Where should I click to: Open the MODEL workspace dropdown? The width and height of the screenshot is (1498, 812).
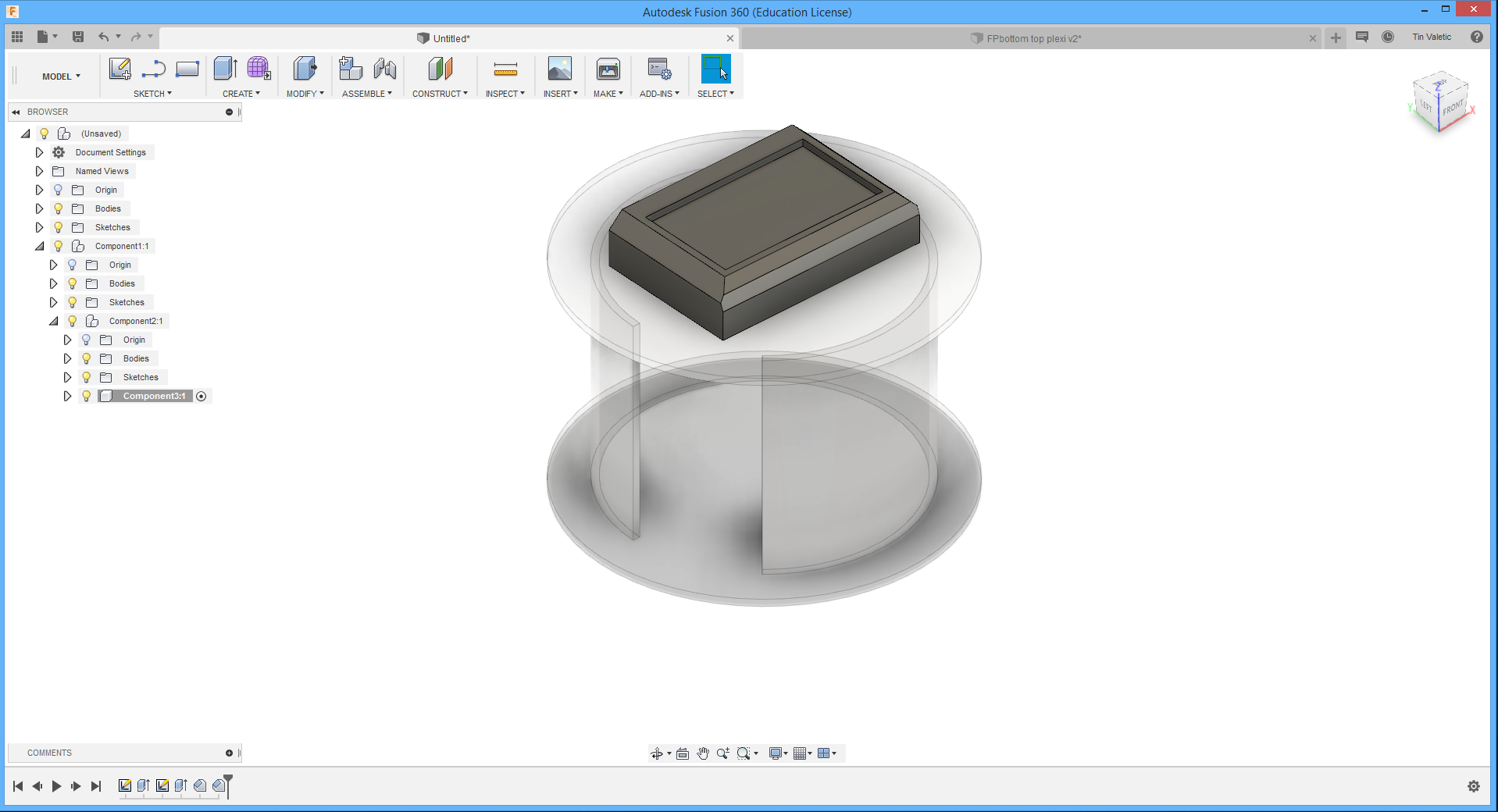[x=61, y=77]
